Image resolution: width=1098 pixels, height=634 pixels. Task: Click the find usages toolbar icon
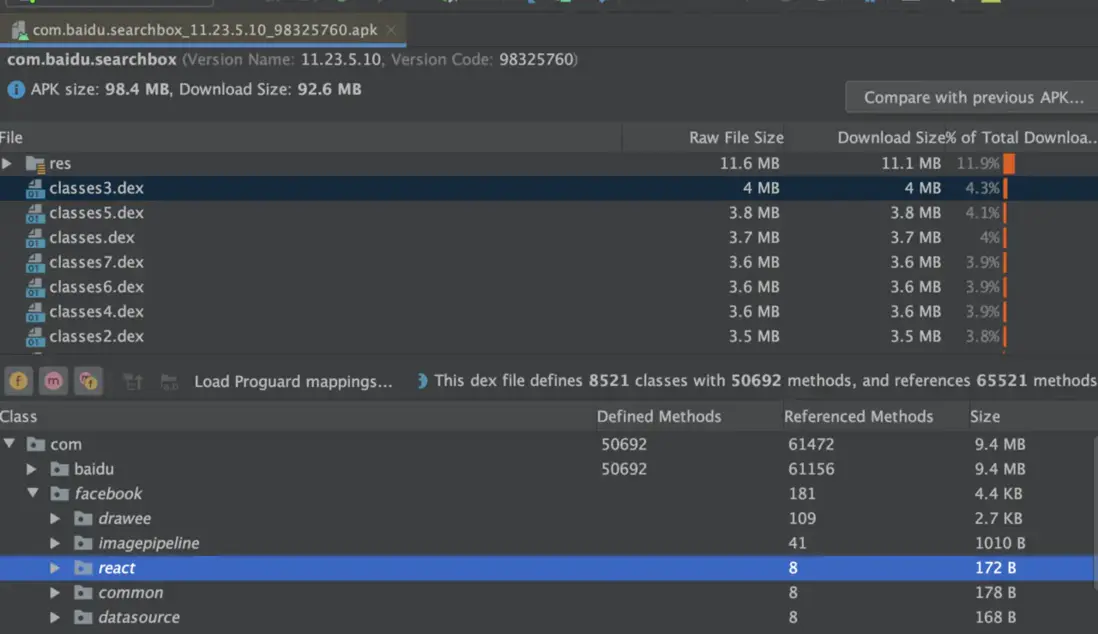pyautogui.click(x=169, y=381)
